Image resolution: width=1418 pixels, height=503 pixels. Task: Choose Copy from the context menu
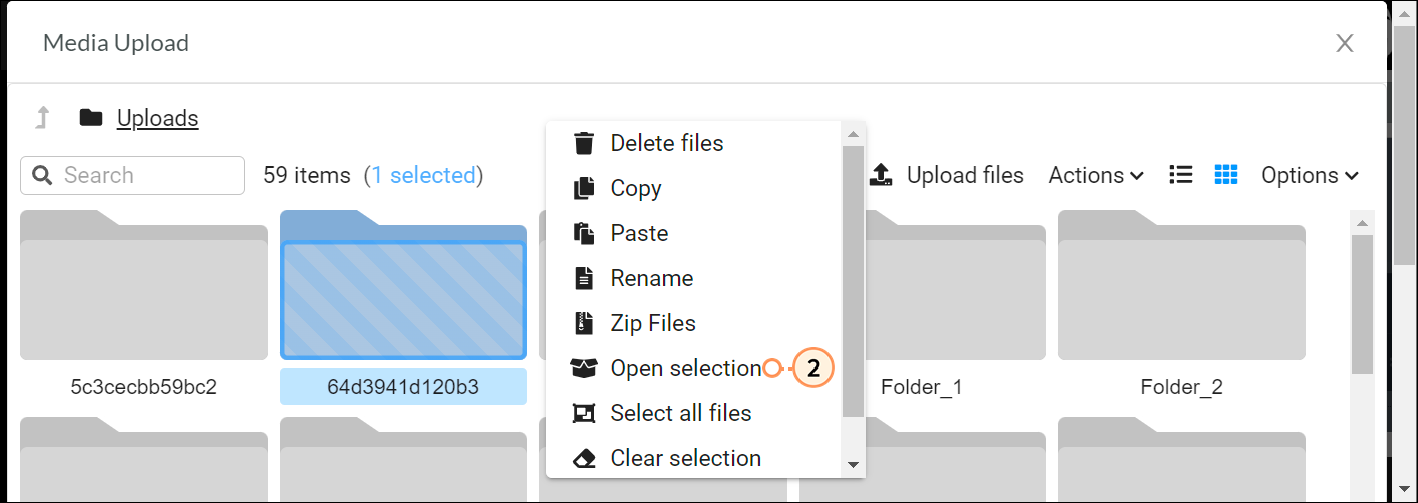(x=695, y=188)
